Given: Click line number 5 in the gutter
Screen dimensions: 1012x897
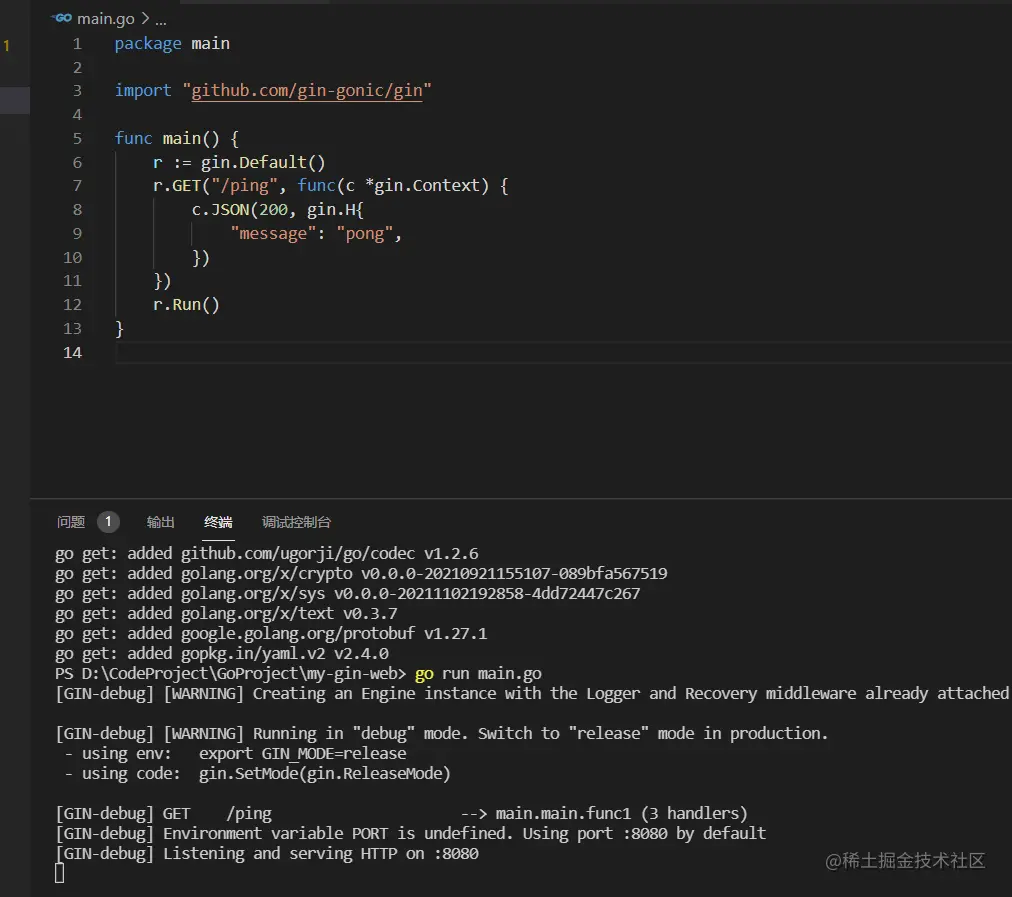Looking at the screenshot, I should coord(77,139).
